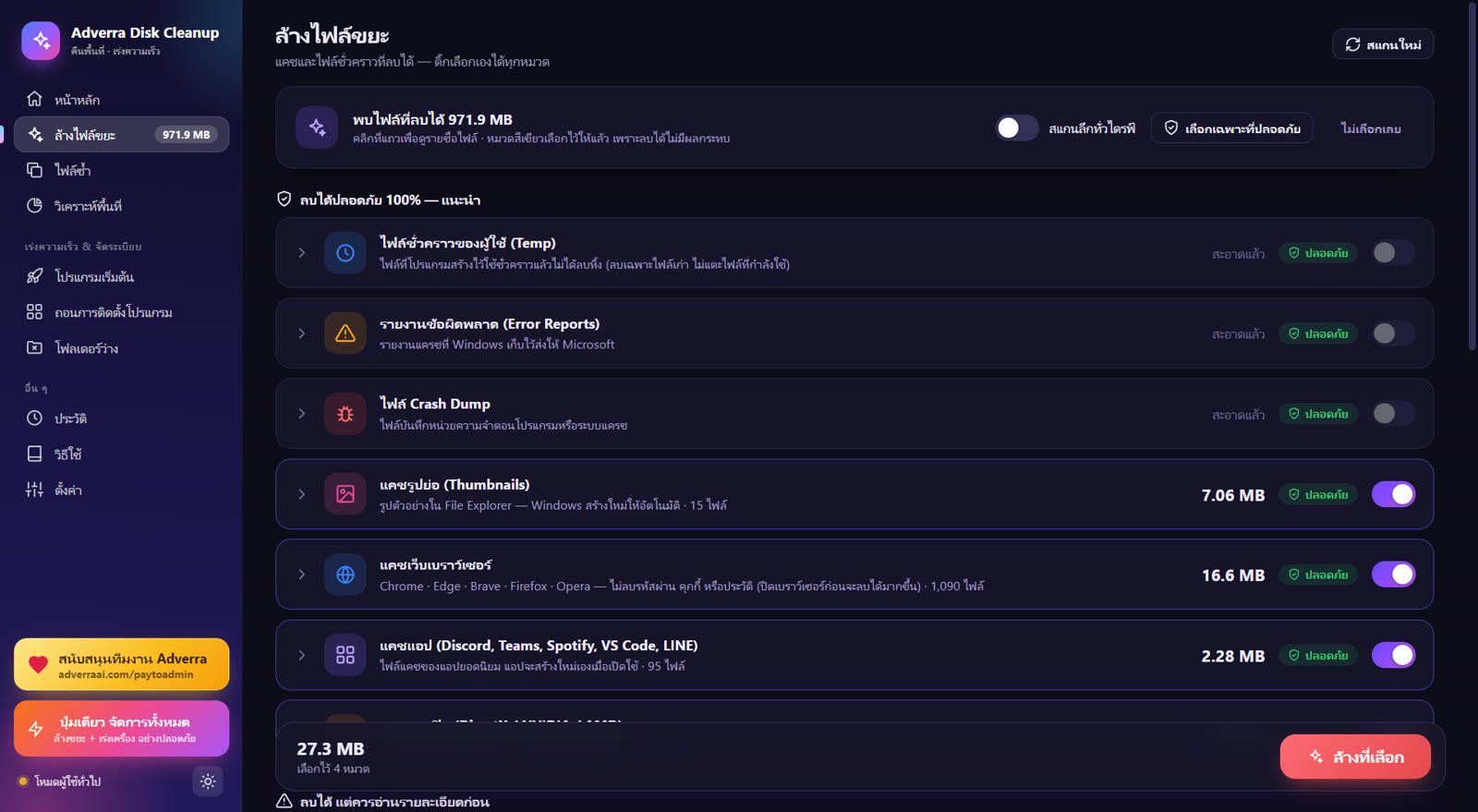Viewport: 1478px width, 812px height.
Task: Open the ไฟล์ซ้ำ duplicate files page
Action: [x=121, y=170]
